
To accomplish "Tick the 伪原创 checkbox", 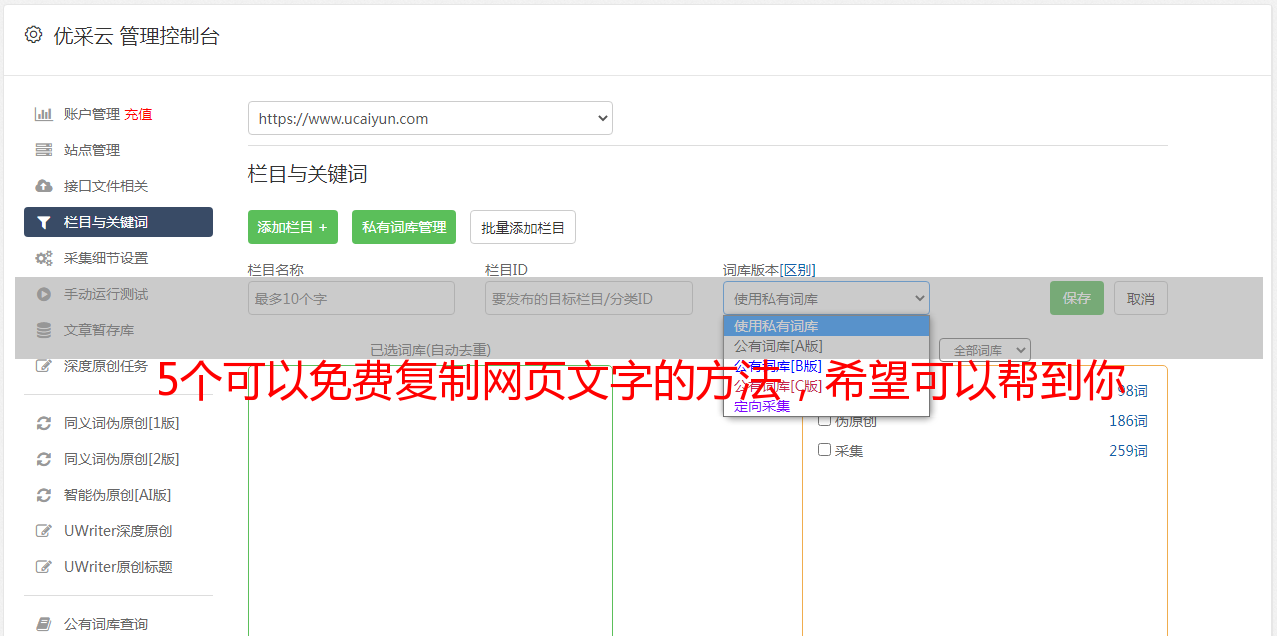I will coord(825,420).
